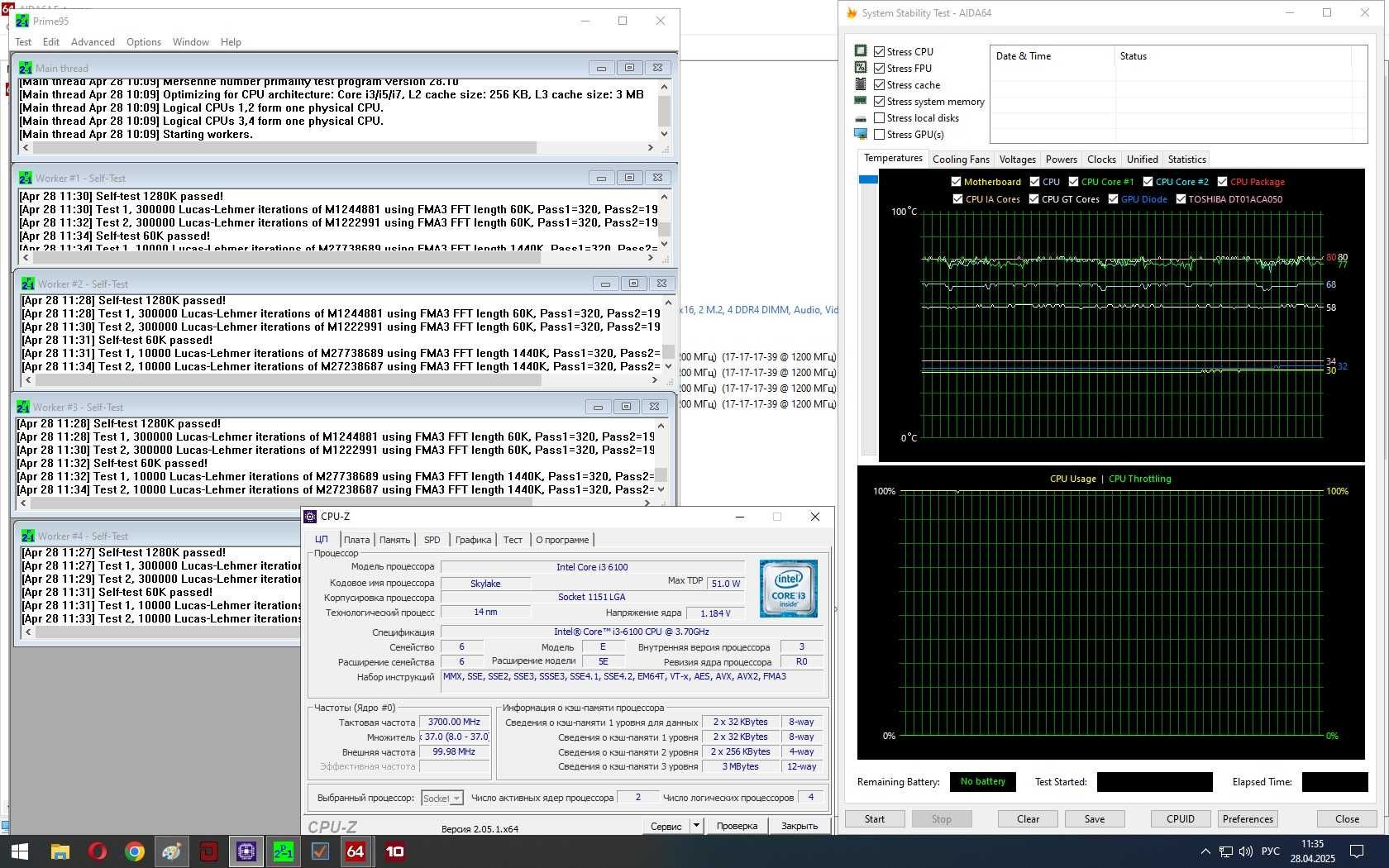Open the Сервис dropdown arrow in CPU-Z

coord(696,825)
